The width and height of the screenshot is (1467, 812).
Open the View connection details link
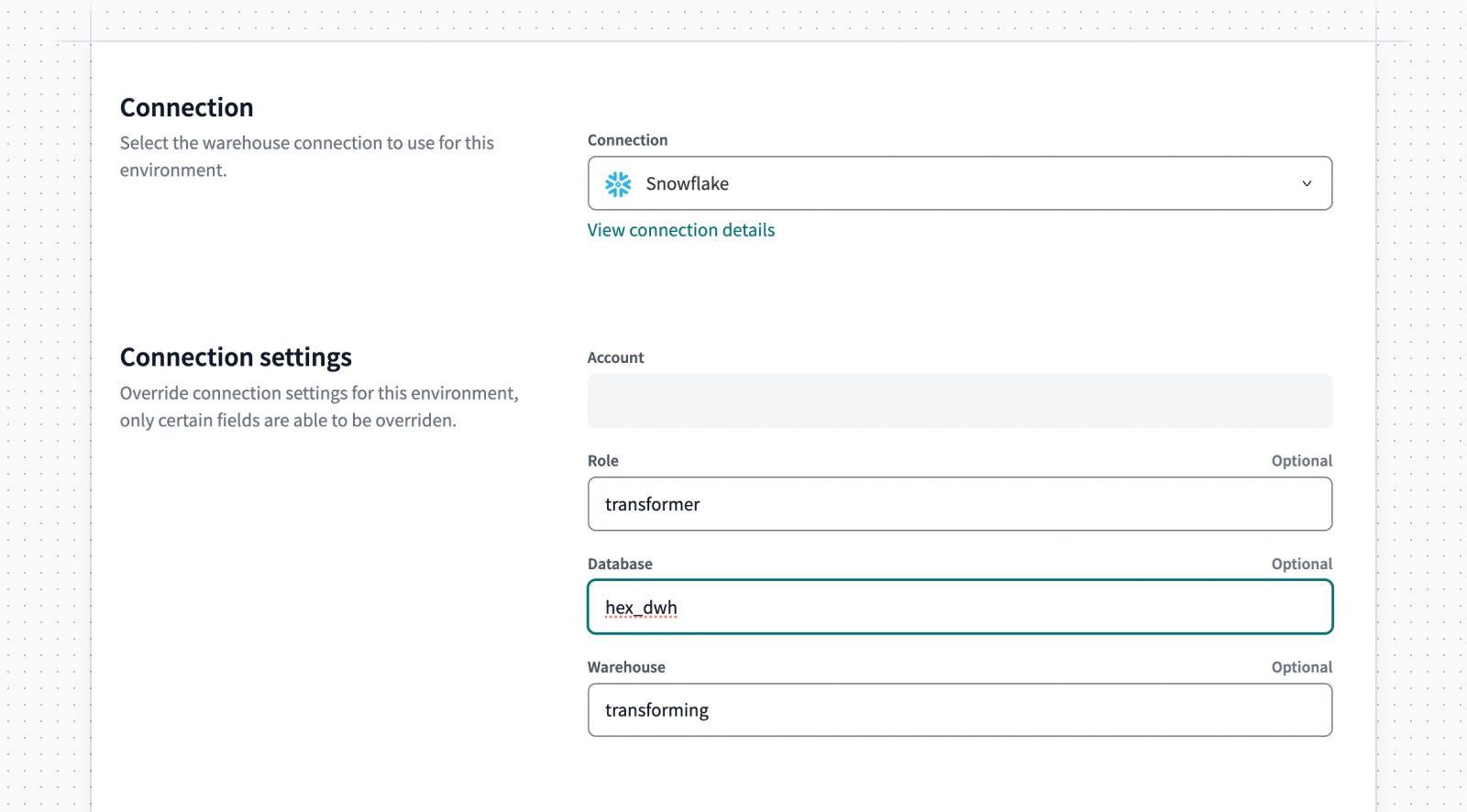pyautogui.click(x=681, y=230)
